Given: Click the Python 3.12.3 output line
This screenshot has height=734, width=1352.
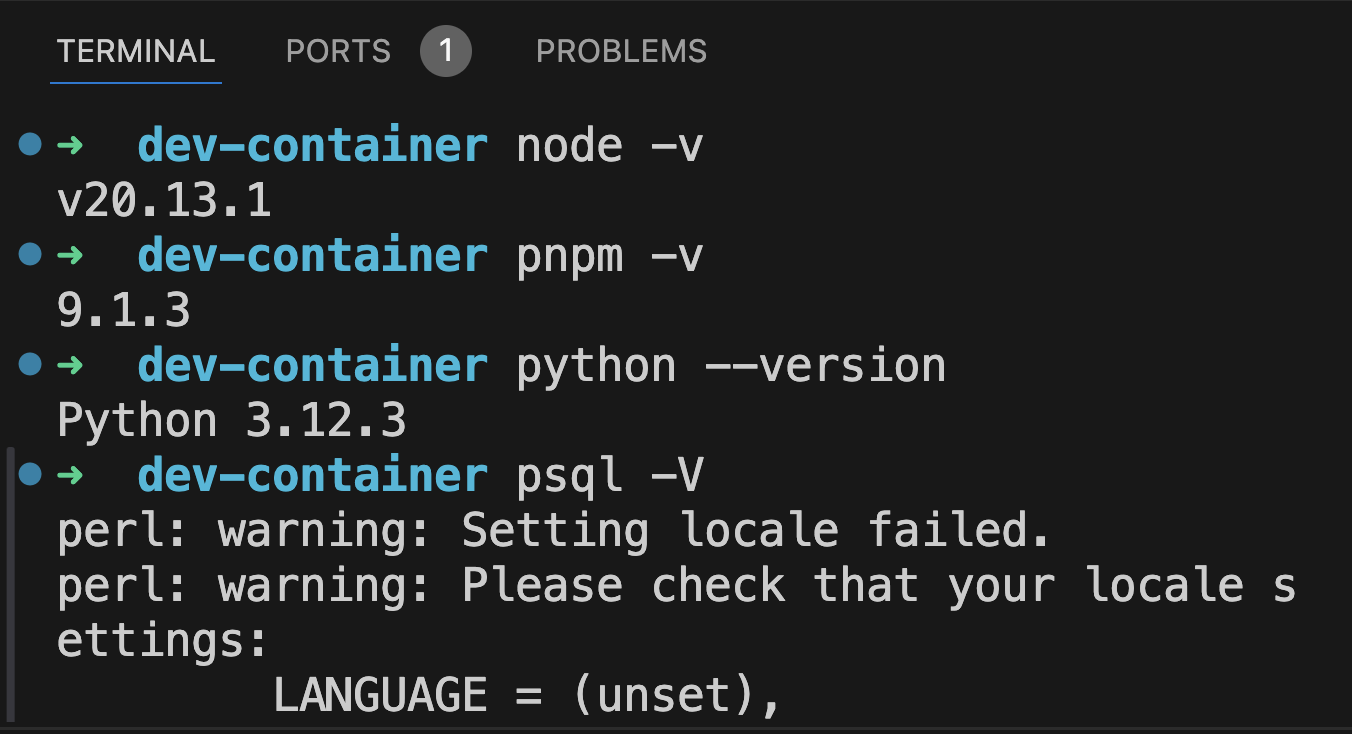Looking at the screenshot, I should 232,419.
